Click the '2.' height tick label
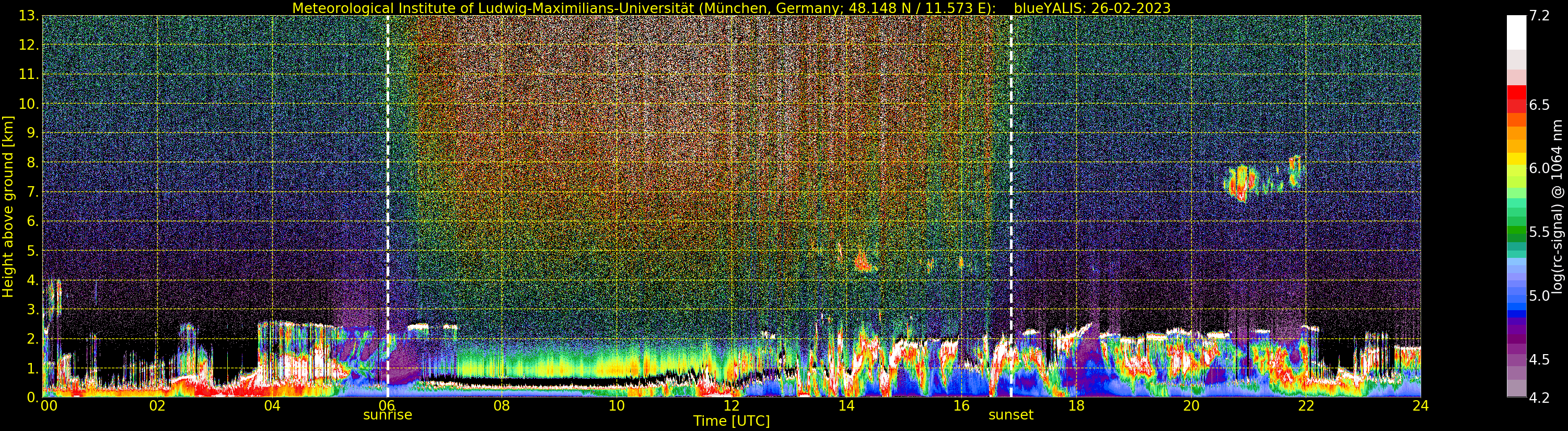Viewport: 1568px width, 431px height. (x=33, y=338)
